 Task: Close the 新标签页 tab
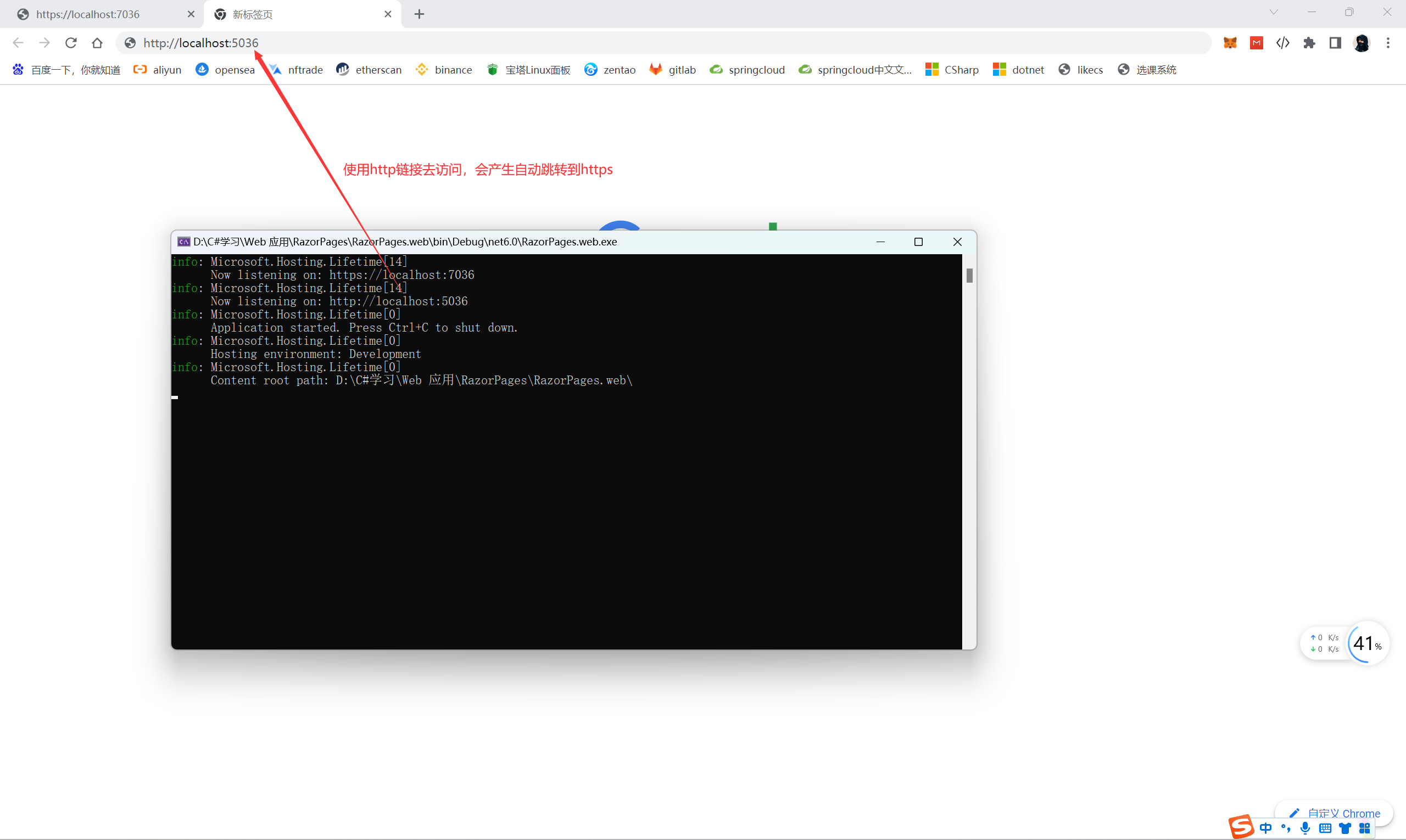click(x=388, y=14)
